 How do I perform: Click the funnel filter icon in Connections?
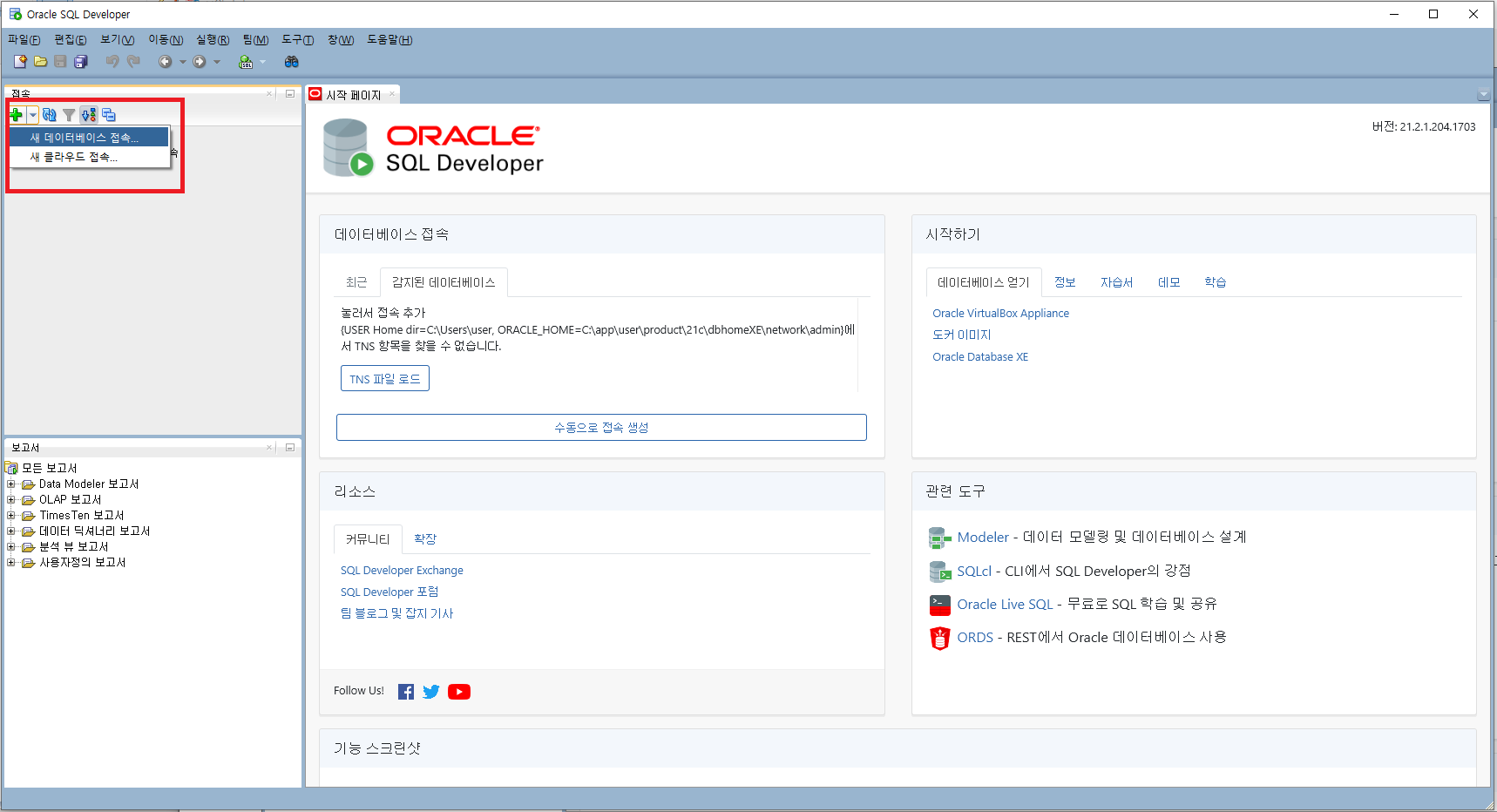point(69,115)
